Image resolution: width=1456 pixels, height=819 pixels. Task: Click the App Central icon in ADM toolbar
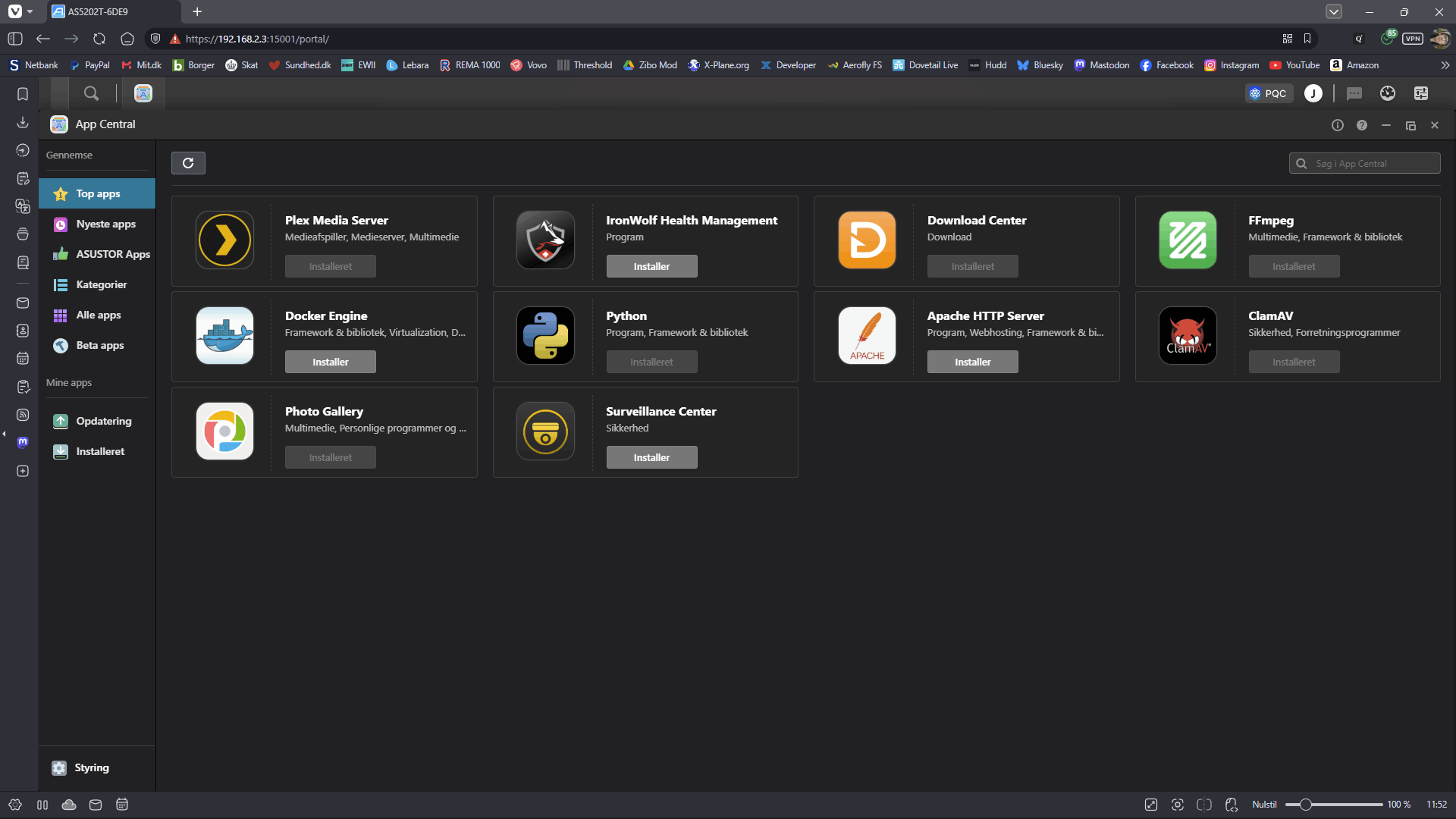coord(143,93)
